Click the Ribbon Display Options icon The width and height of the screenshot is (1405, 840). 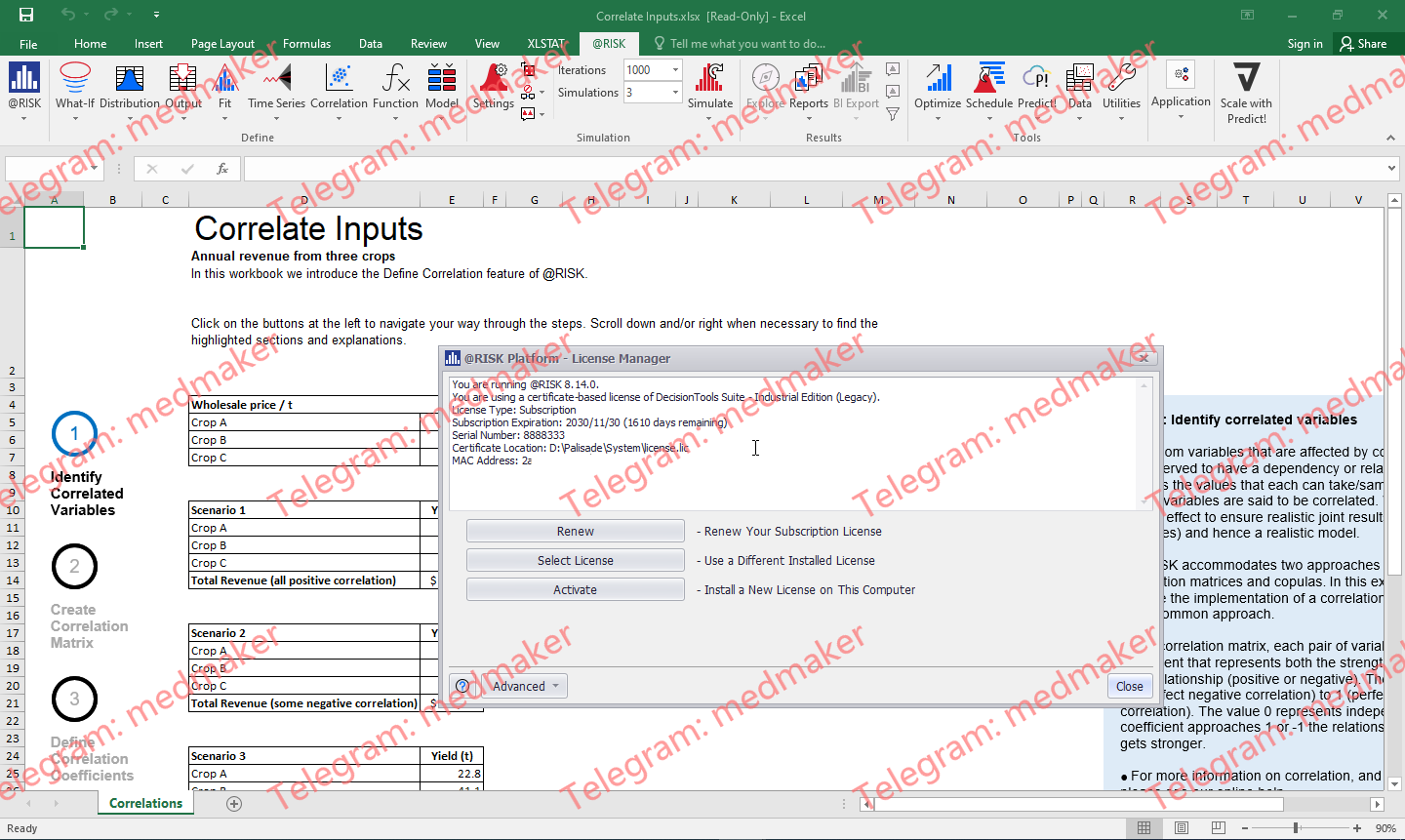tap(1247, 15)
